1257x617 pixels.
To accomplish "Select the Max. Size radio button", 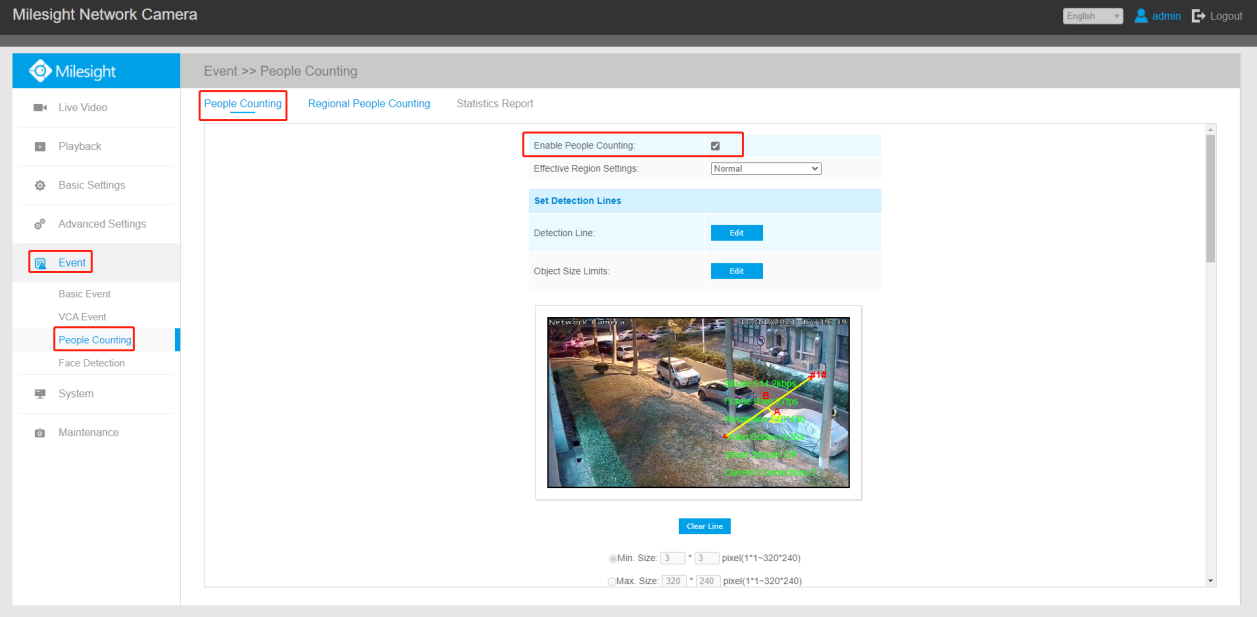I will 613,581.
